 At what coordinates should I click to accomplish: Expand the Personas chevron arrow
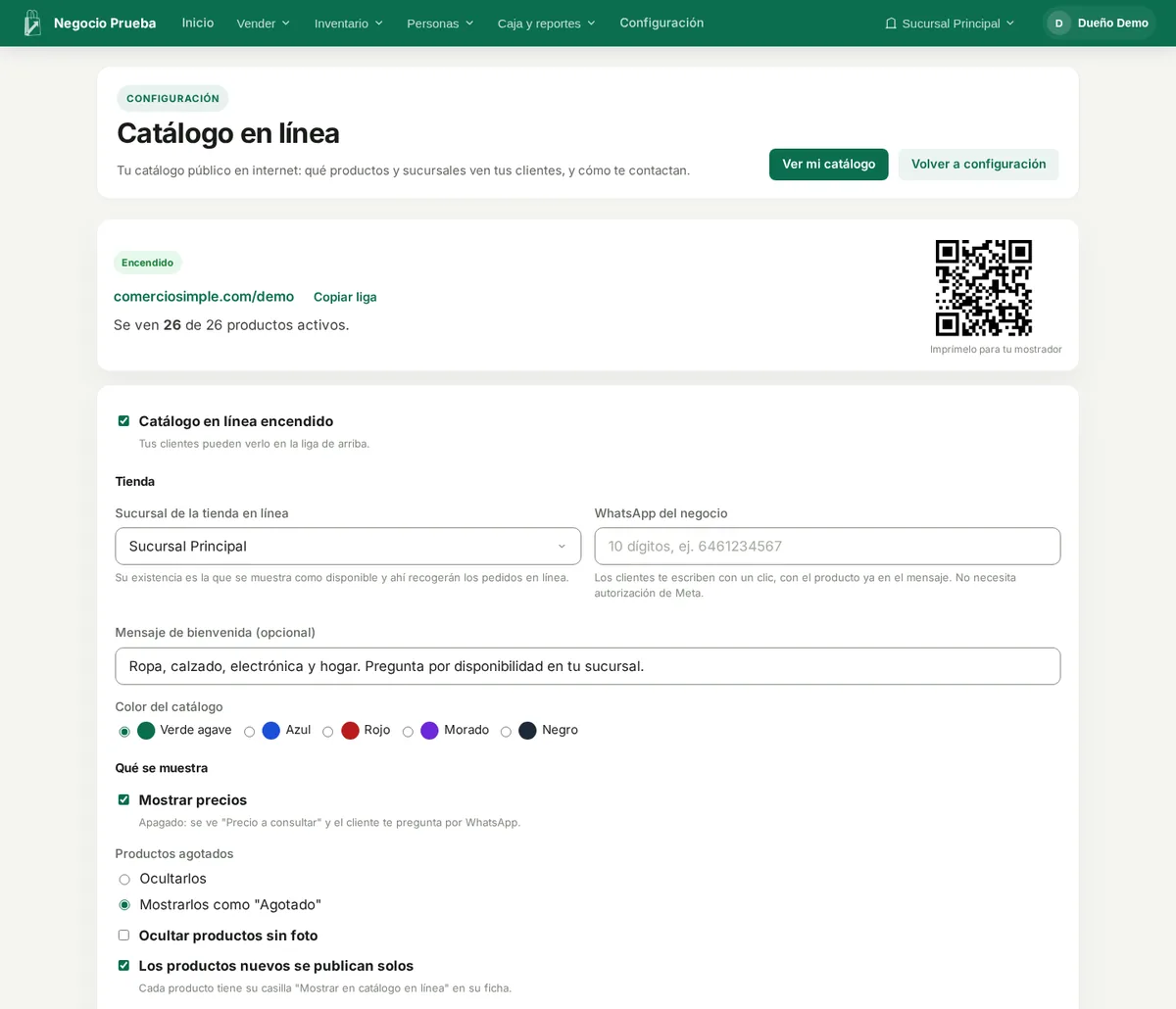tap(469, 24)
